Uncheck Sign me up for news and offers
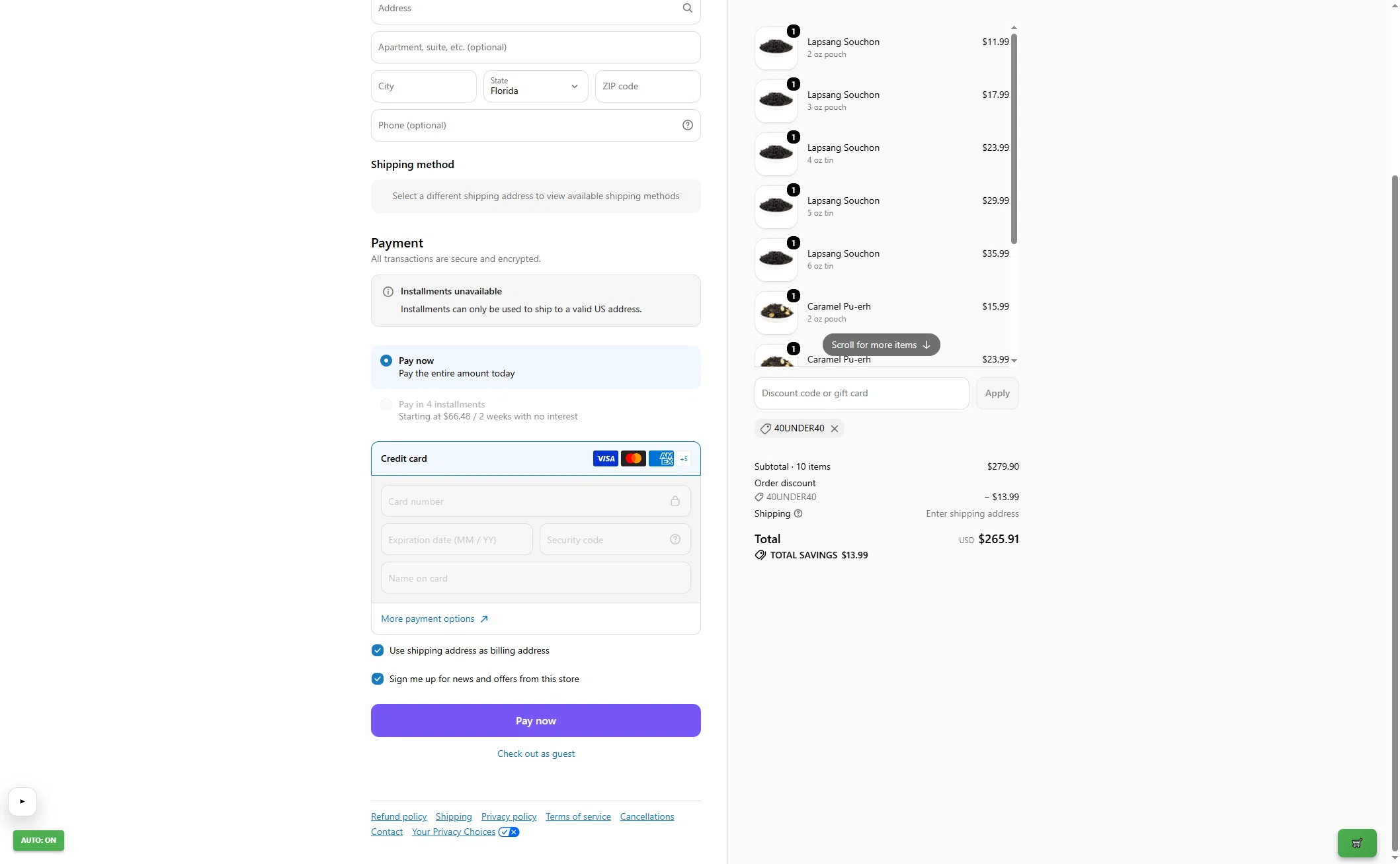The image size is (1400, 864). (x=378, y=679)
